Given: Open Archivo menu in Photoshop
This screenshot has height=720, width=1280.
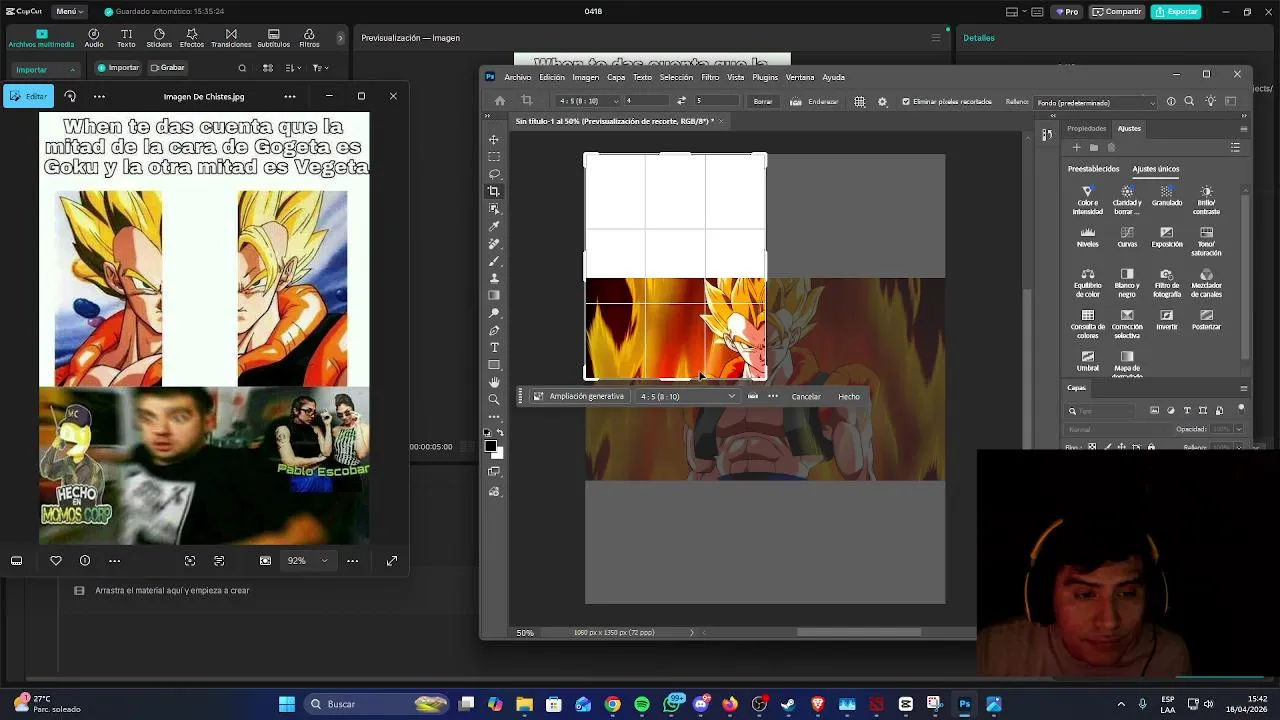Looking at the screenshot, I should click(518, 77).
